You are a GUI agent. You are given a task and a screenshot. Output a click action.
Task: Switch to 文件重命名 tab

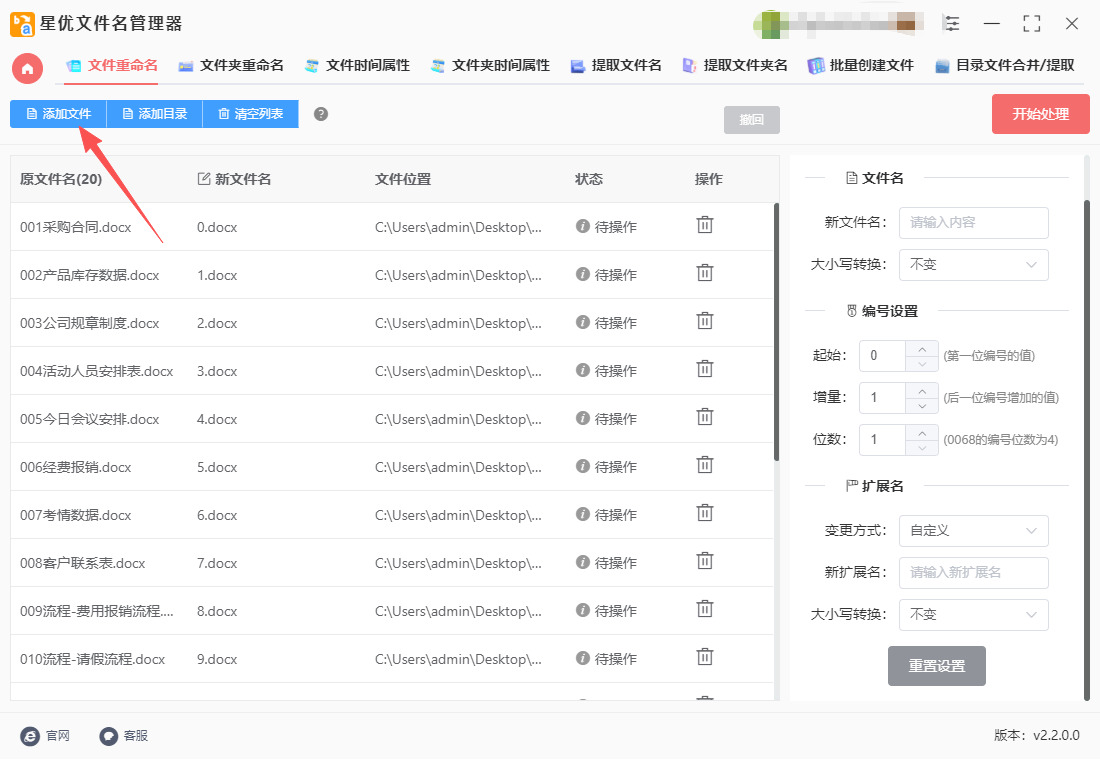tap(112, 65)
